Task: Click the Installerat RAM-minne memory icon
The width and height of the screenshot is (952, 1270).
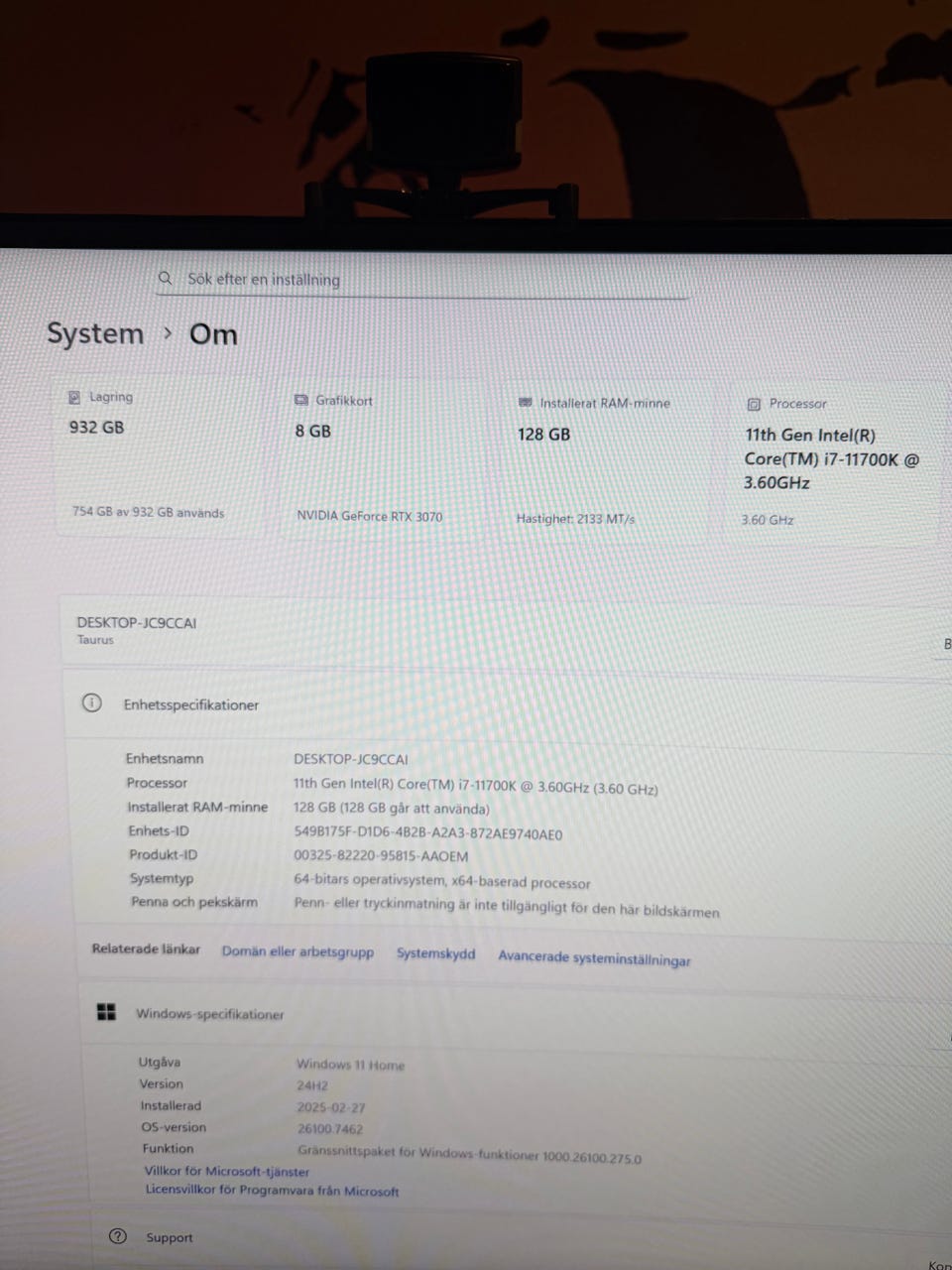Action: point(526,403)
